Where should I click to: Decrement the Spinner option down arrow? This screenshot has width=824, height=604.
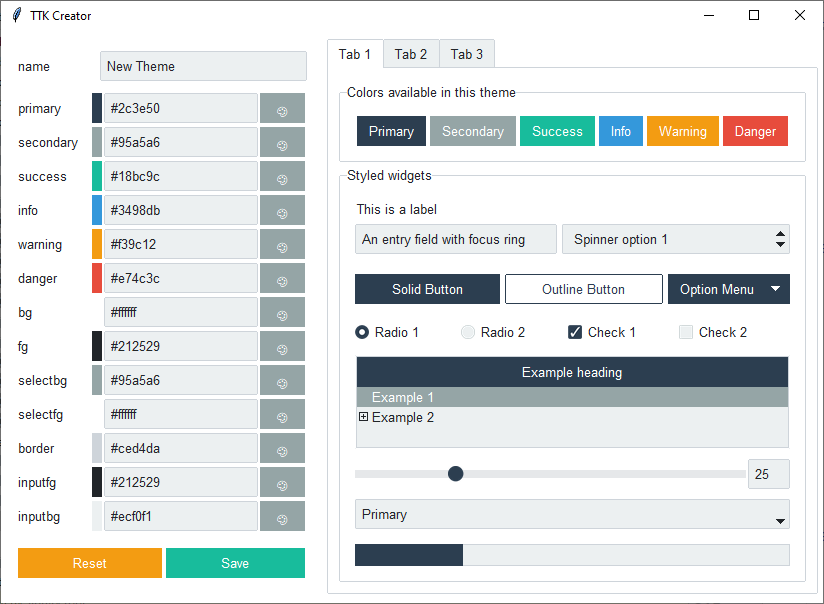[780, 244]
